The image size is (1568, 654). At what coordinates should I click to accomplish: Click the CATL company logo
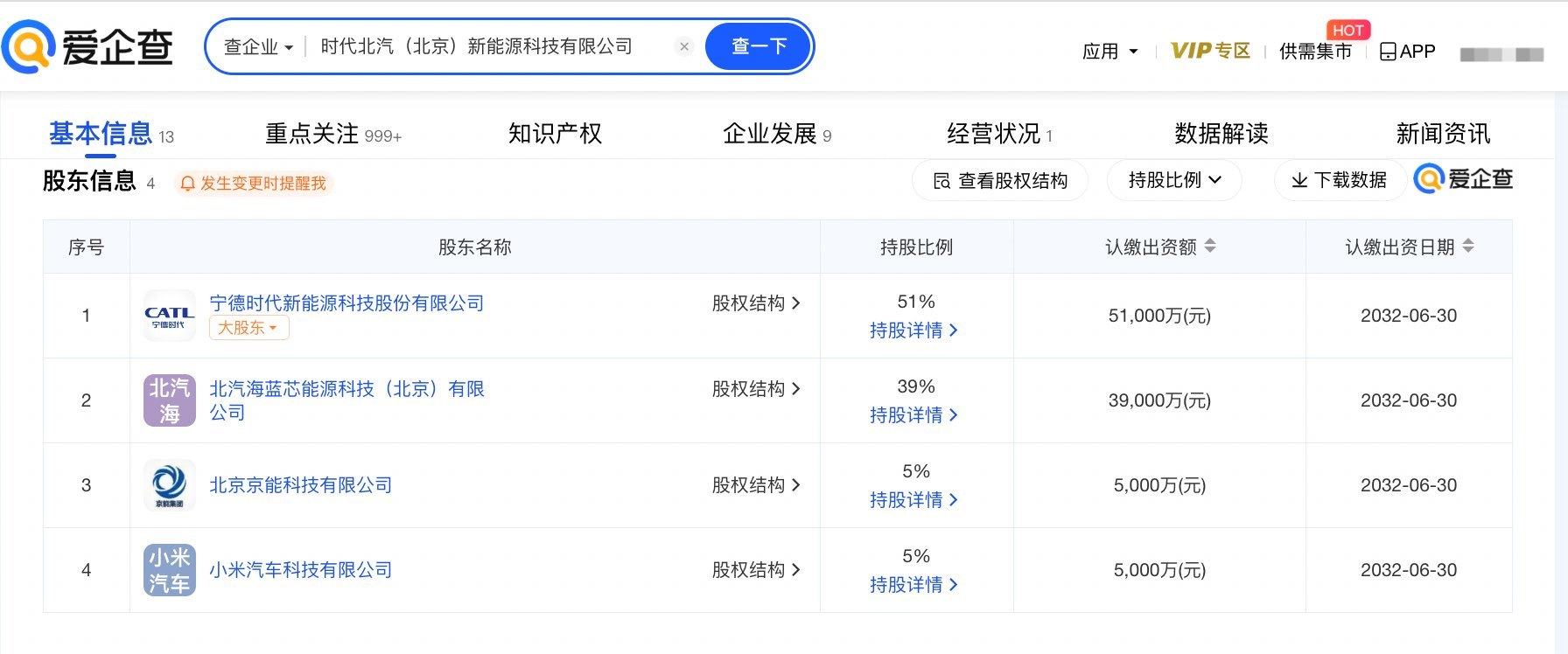point(169,316)
